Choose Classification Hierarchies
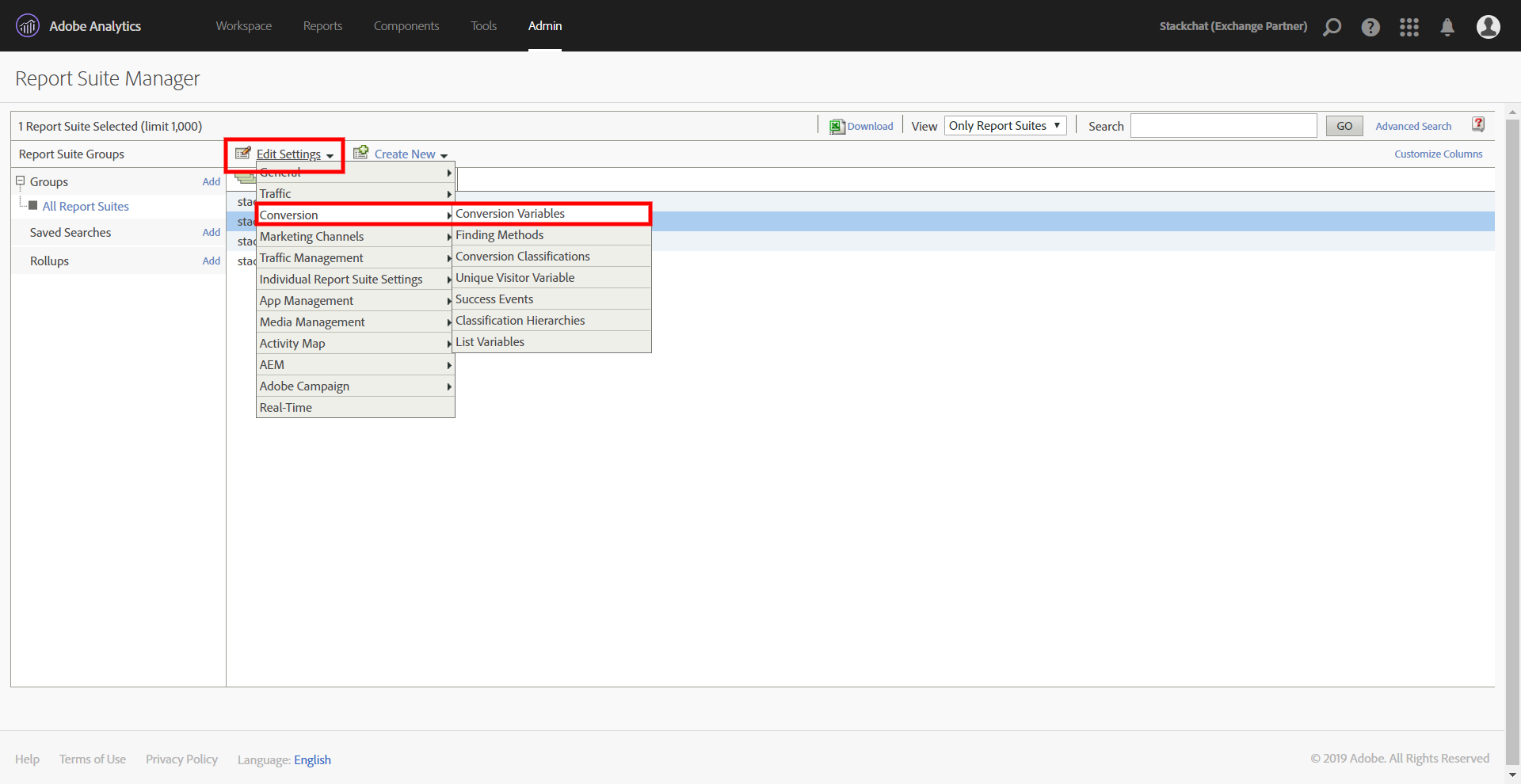The width and height of the screenshot is (1521, 784). pyautogui.click(x=552, y=321)
